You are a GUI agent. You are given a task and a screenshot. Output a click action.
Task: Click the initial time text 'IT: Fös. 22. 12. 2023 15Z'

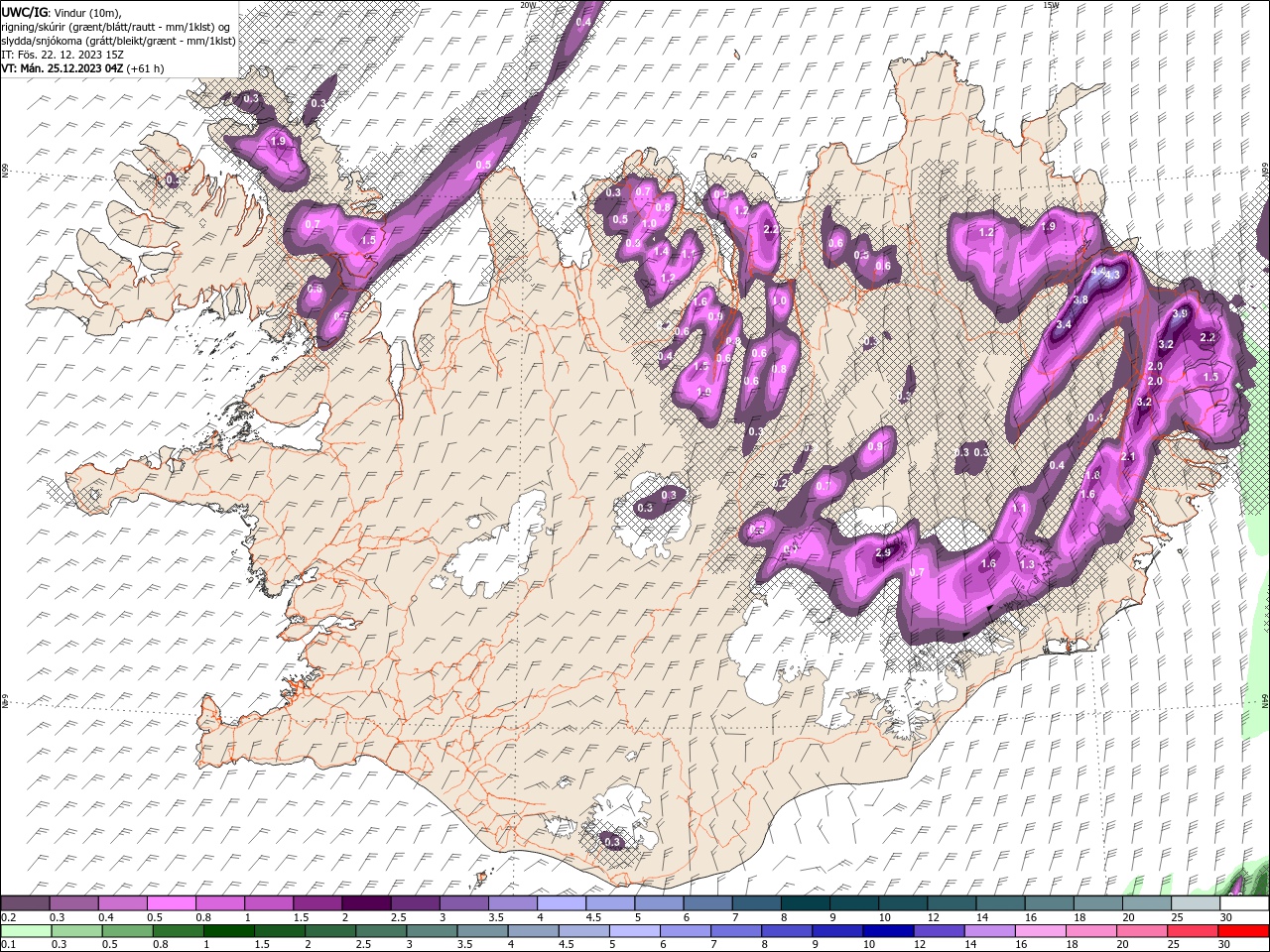(x=63, y=56)
